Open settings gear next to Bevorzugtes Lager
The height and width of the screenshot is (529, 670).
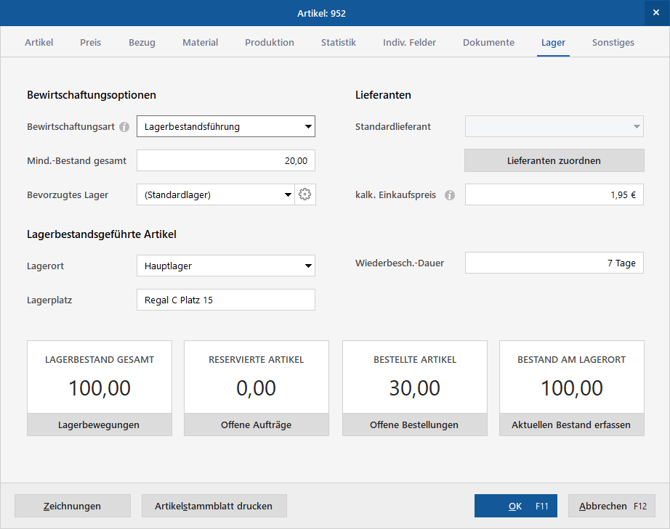(305, 195)
